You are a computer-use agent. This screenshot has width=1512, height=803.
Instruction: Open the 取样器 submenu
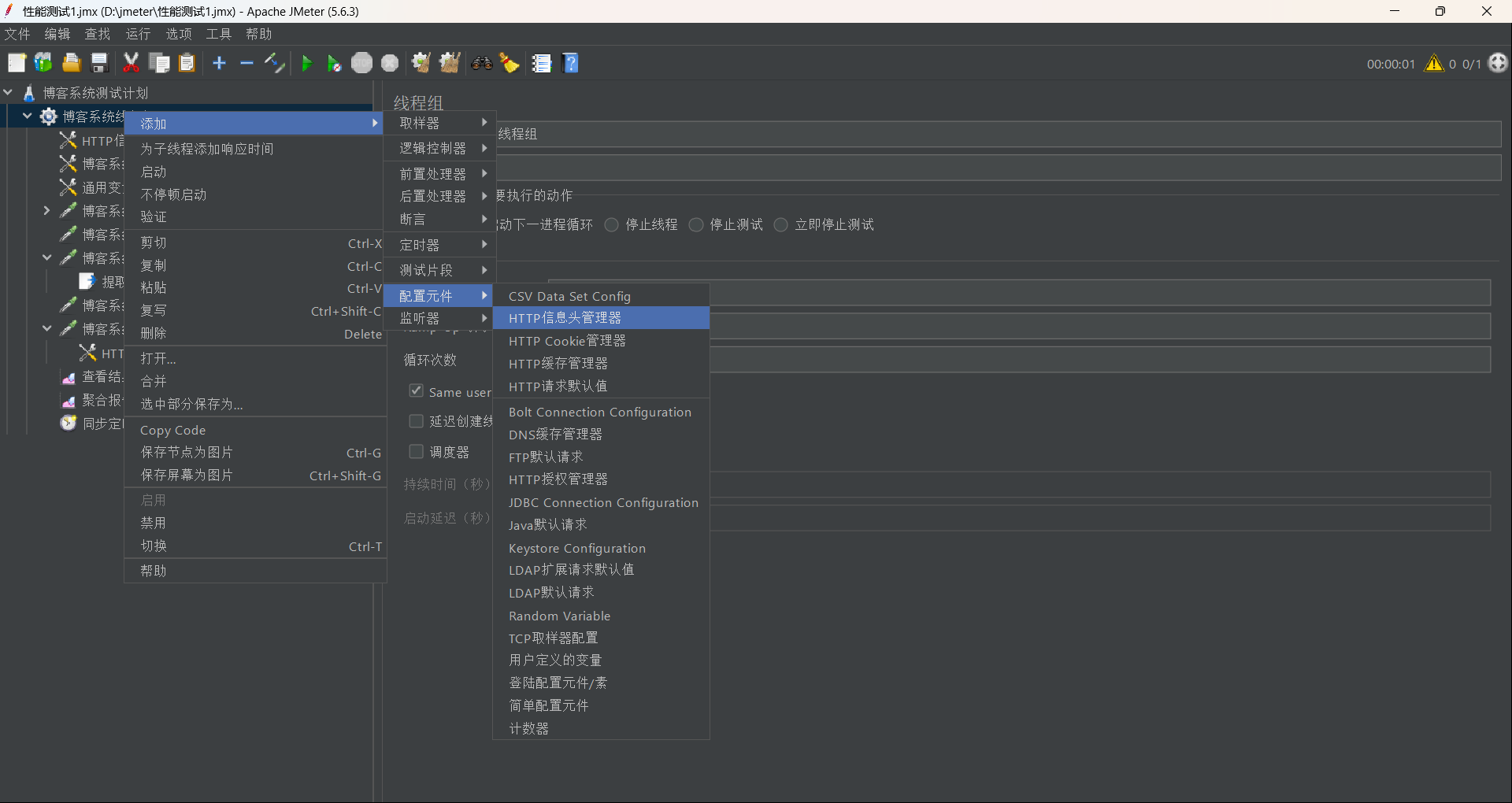(x=439, y=123)
